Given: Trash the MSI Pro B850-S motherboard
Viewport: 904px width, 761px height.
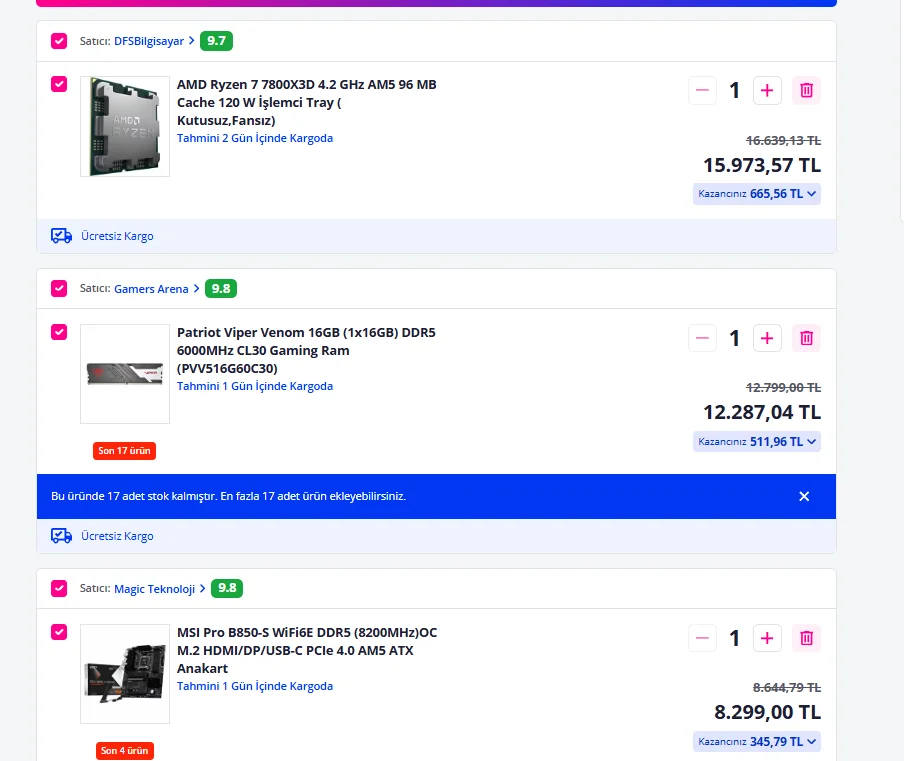Looking at the screenshot, I should point(807,638).
